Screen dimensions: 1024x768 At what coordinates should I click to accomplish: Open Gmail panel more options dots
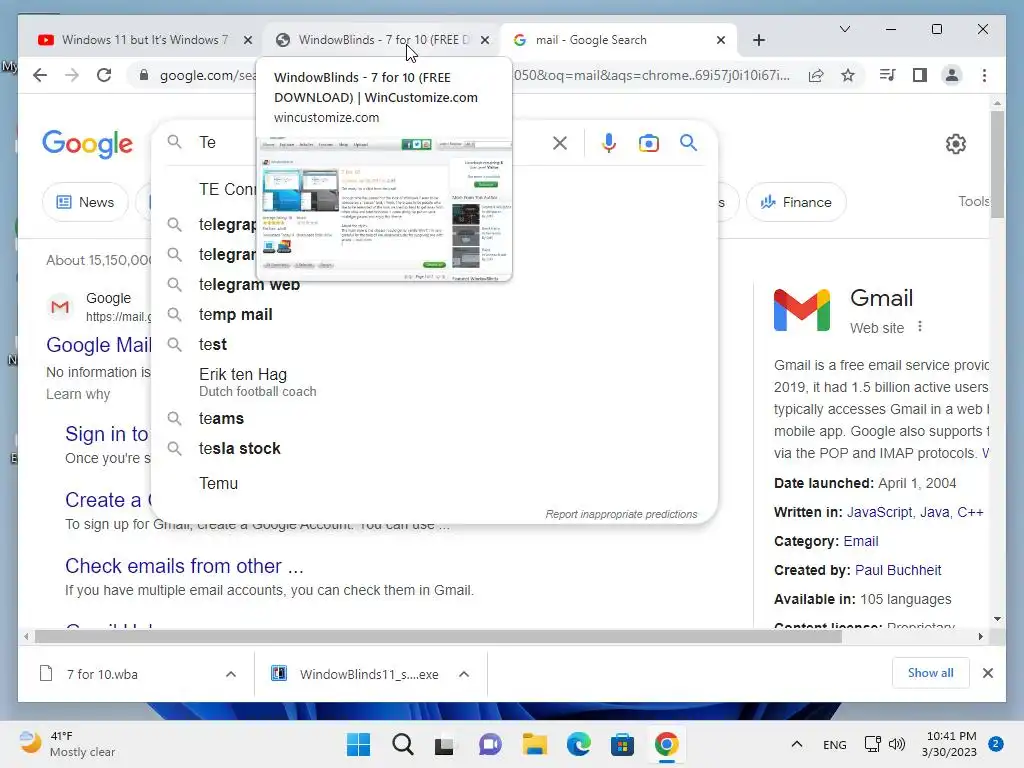click(x=920, y=327)
